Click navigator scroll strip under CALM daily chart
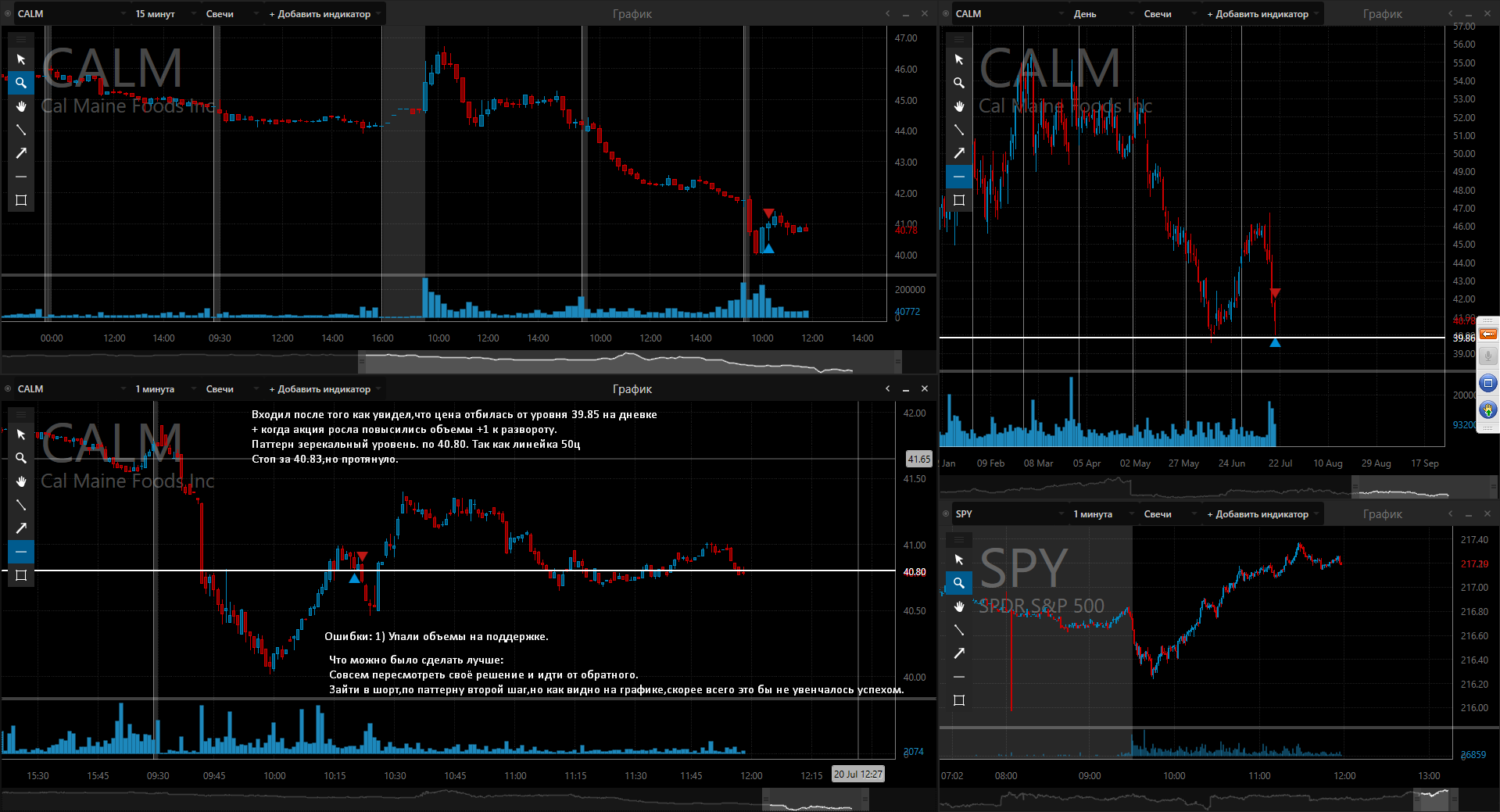The image size is (1500, 812). pos(1219,487)
